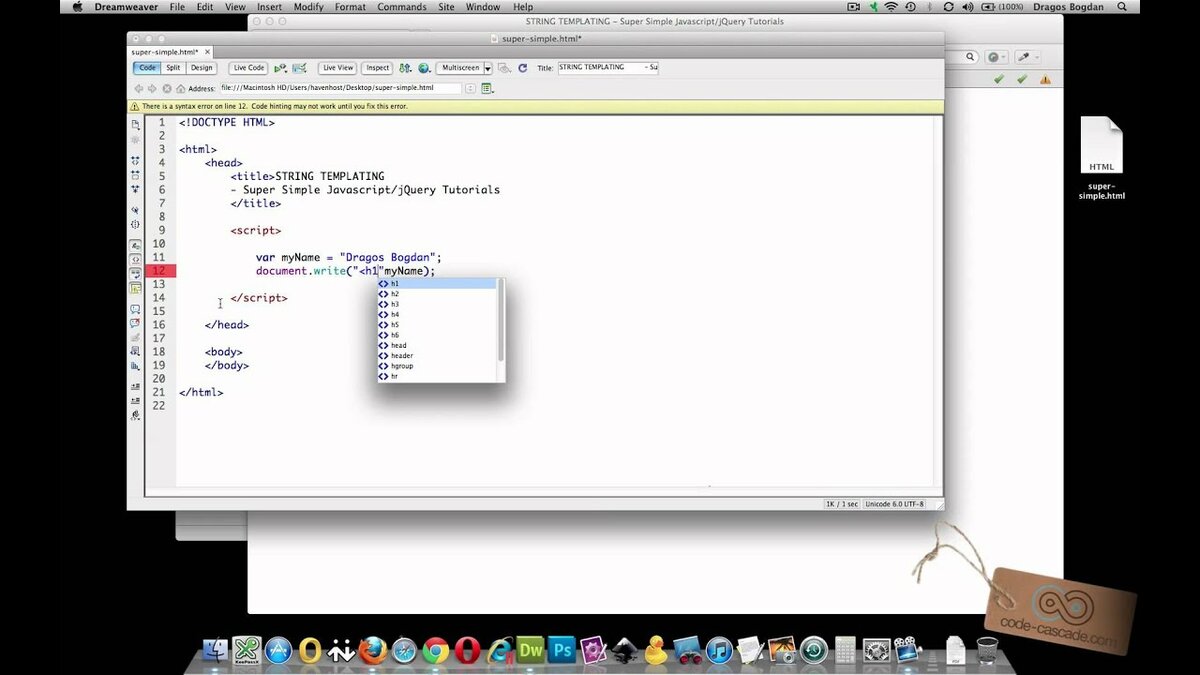Screen dimensions: 1200x675
Task: Open the Format menu
Action: pyautogui.click(x=350, y=7)
